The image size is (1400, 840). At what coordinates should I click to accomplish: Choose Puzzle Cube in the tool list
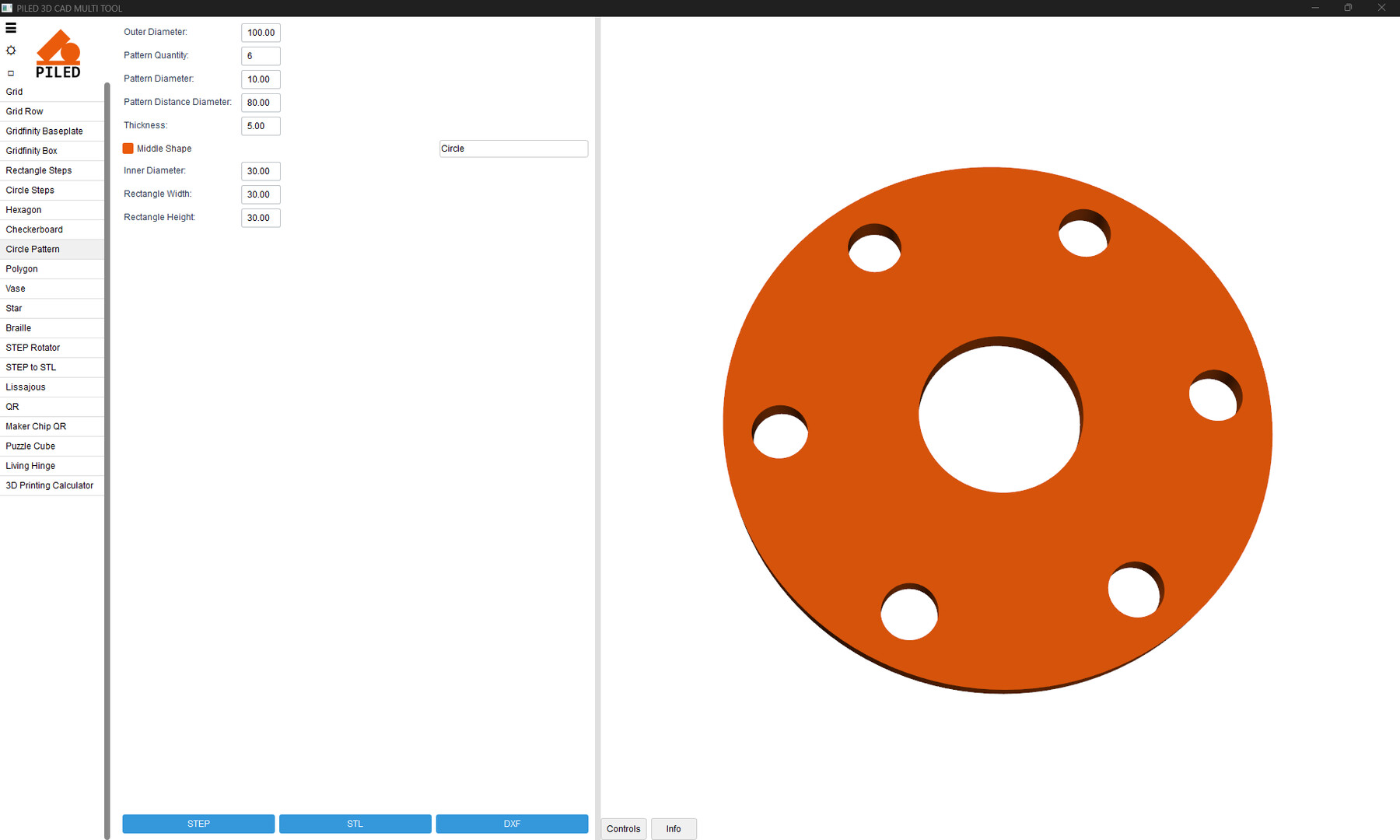point(30,446)
